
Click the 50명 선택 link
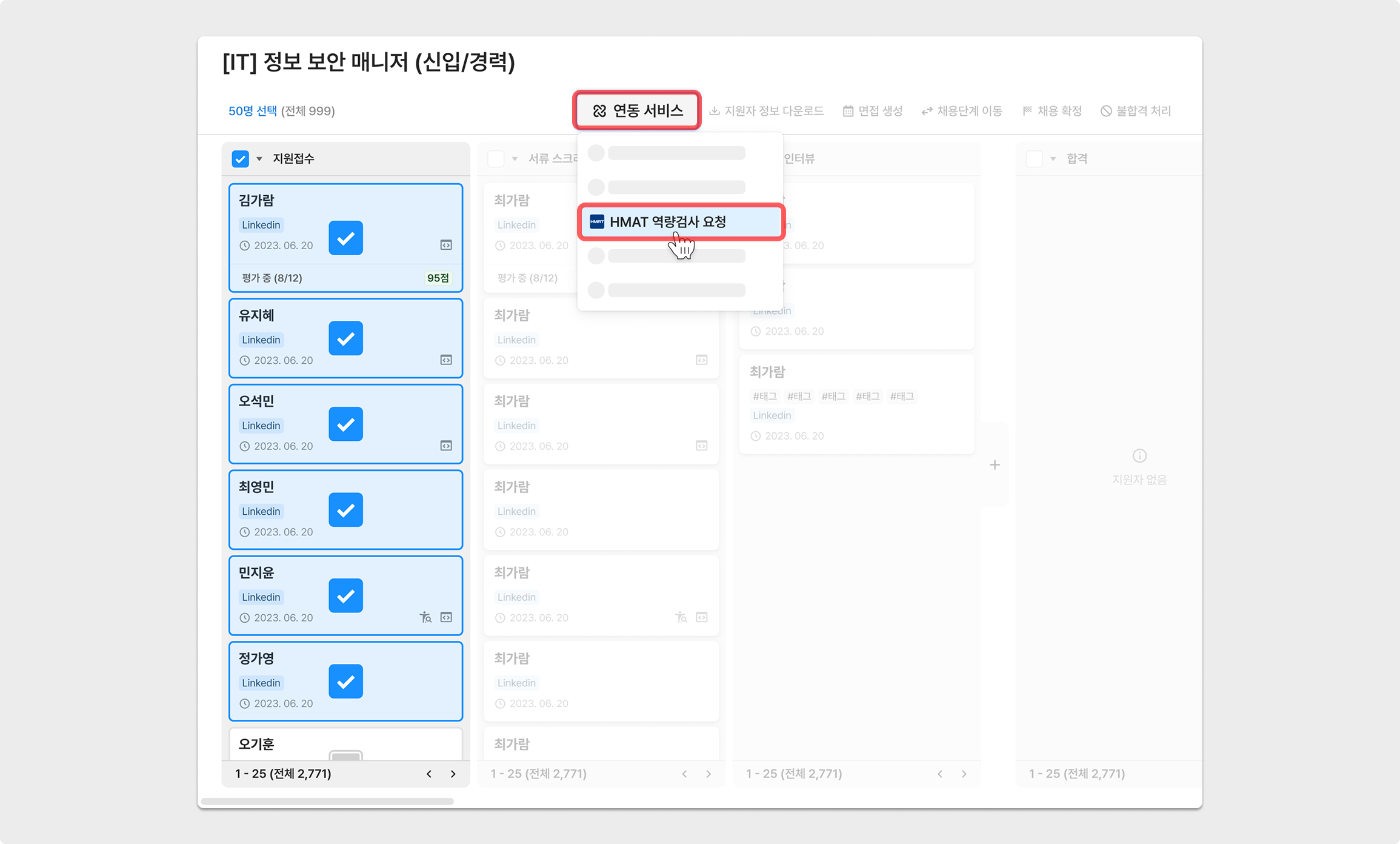(252, 111)
